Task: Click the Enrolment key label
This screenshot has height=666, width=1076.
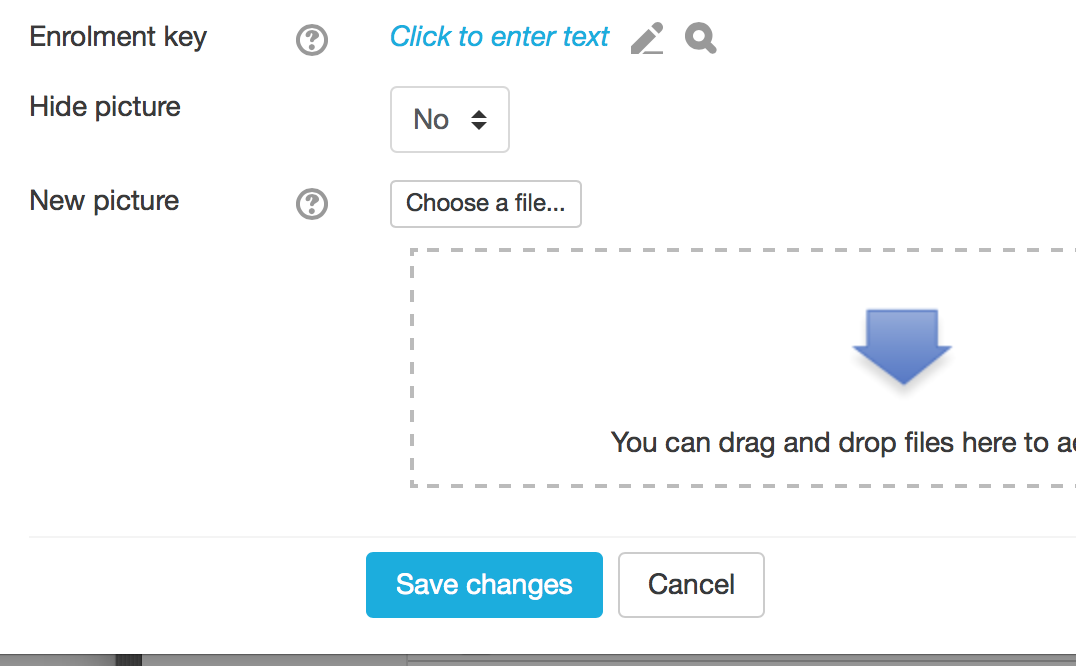Action: point(118,37)
